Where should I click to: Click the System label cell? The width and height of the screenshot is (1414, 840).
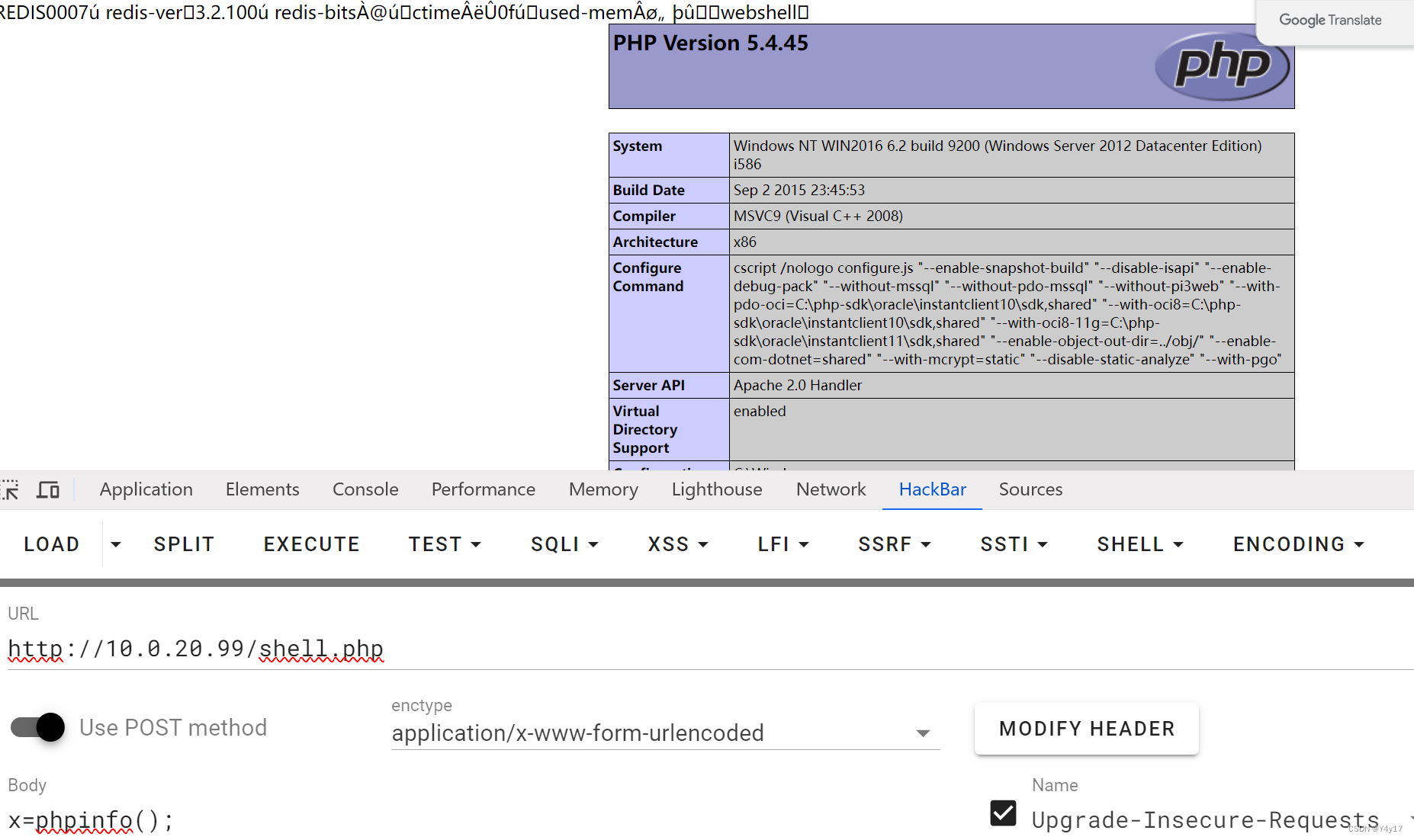click(x=669, y=155)
